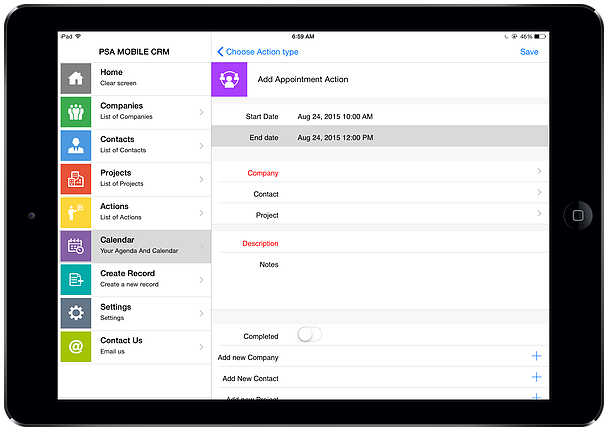Tap the gray Home house icon

click(76, 79)
